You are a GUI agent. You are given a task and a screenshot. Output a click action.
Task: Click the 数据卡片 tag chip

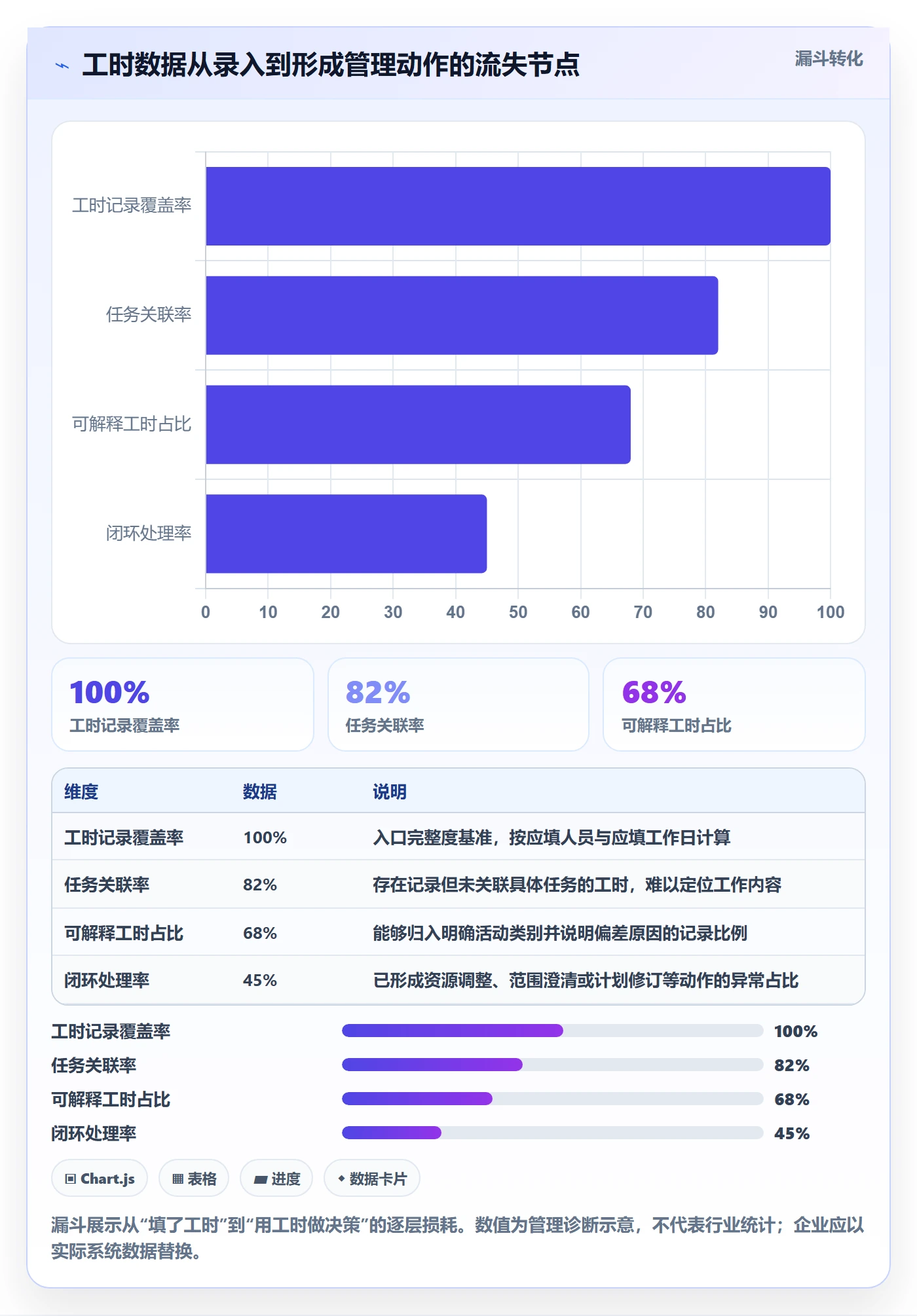372,1179
